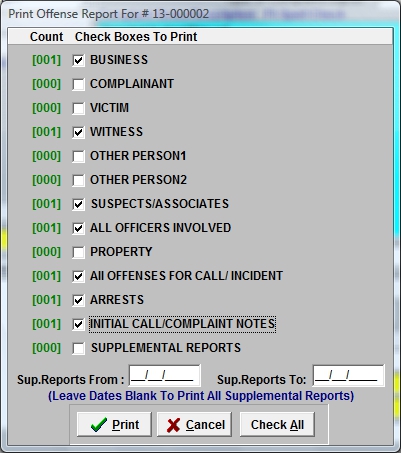Click the Sup.Reports From date field
This screenshot has height=453, width=401.
[165, 376]
